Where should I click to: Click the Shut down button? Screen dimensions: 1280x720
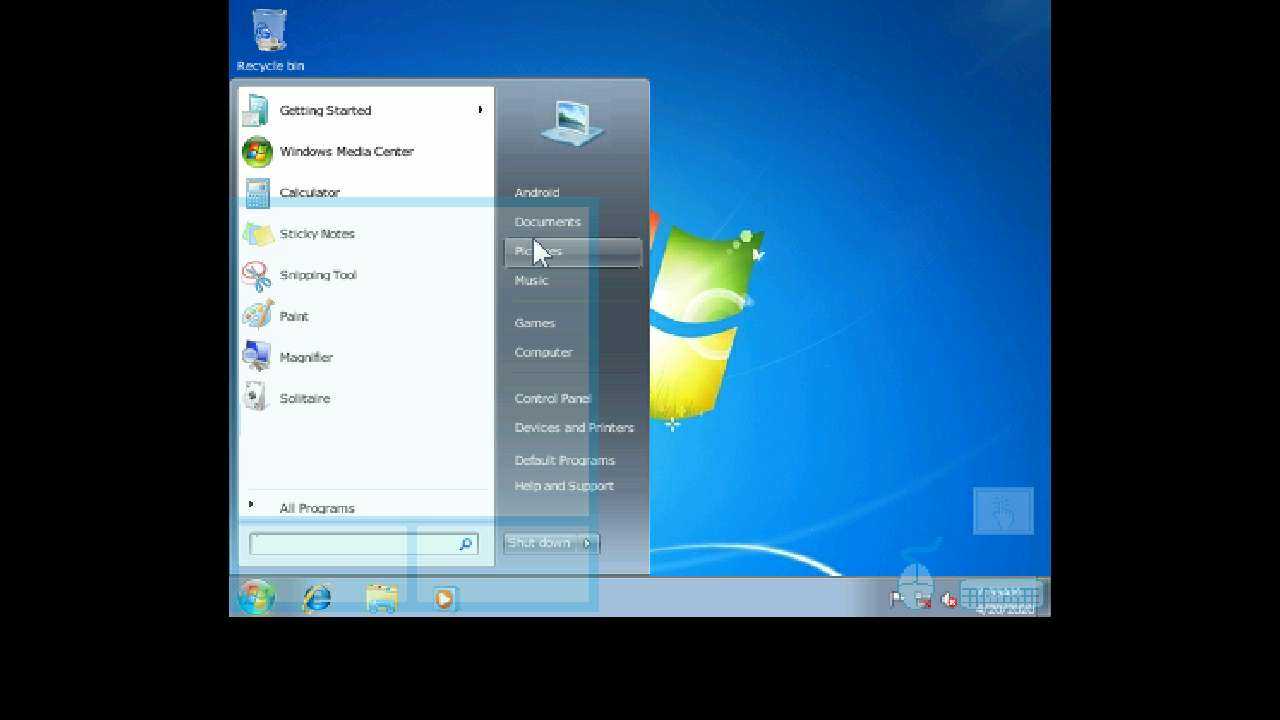(x=540, y=543)
